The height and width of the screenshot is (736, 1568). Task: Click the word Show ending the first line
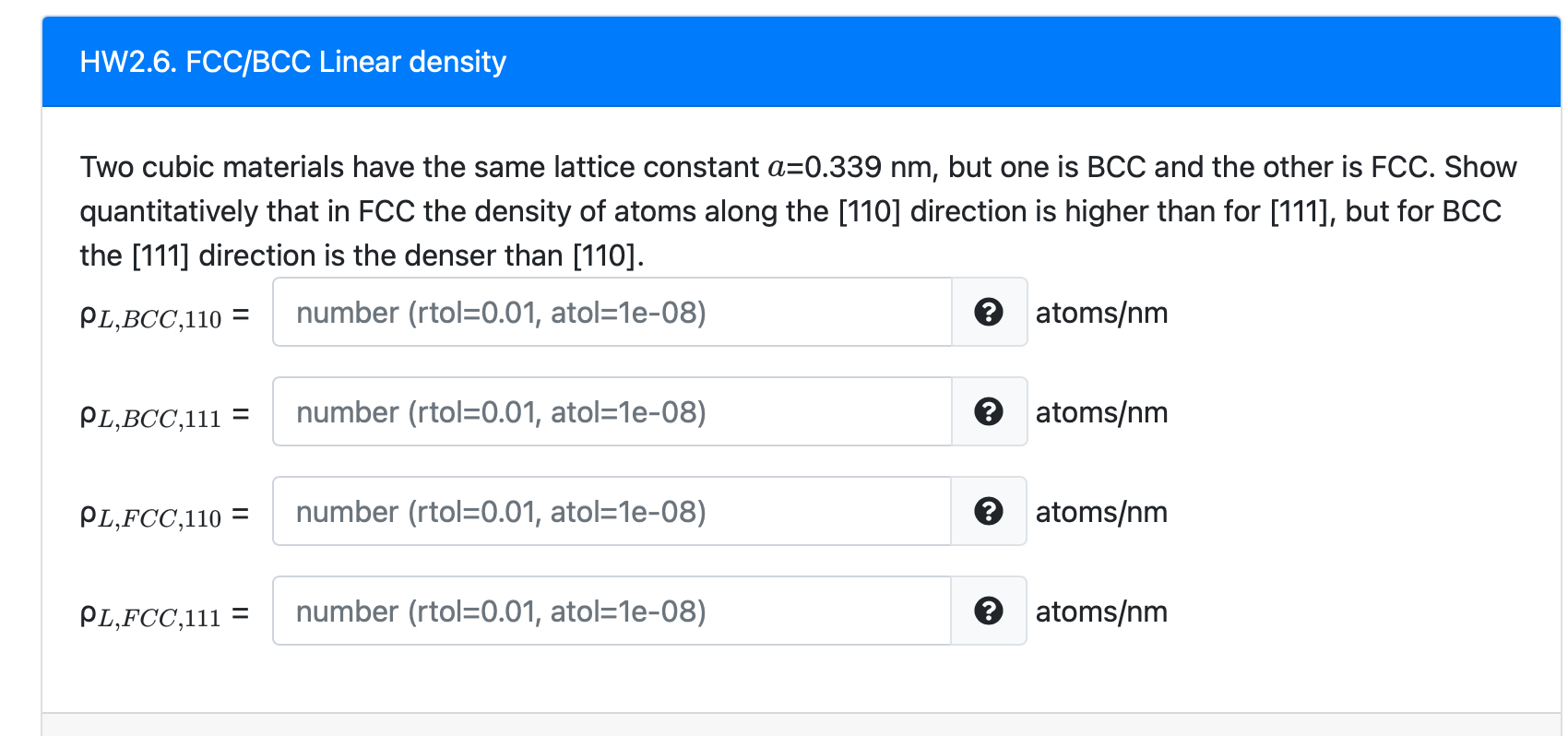point(1479,167)
